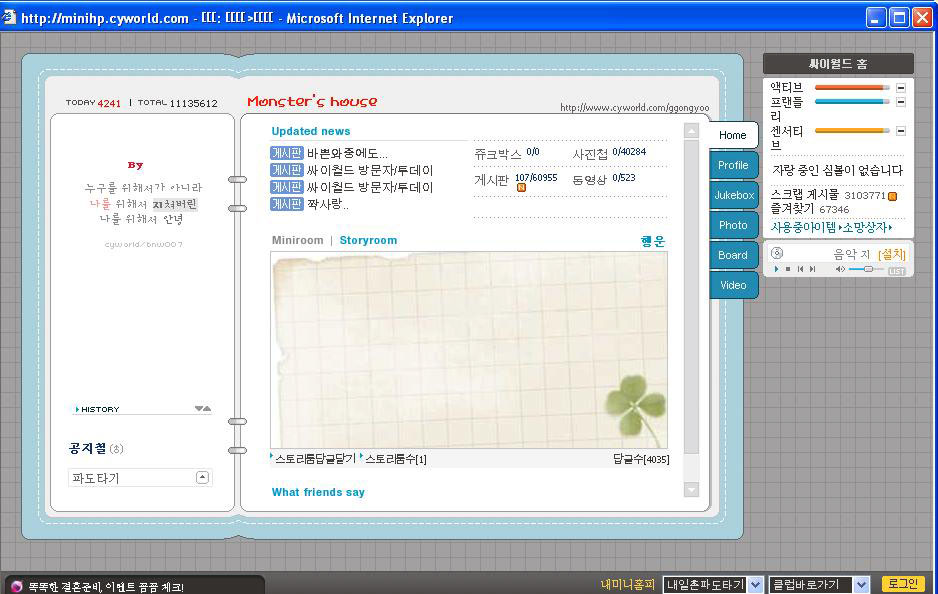Open the post '짝사랑..'
The width and height of the screenshot is (938, 594).
(327, 204)
